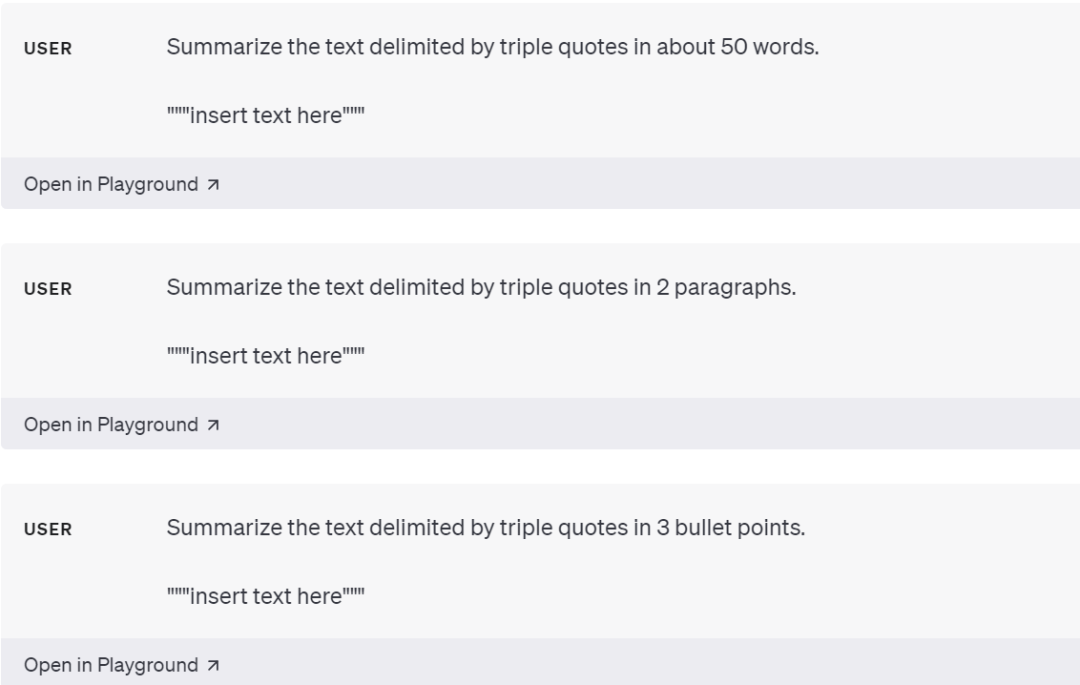Screen dimensions: 1080x685
Task: Click the words '50 words' in the first prompt
Action: [x=769, y=47]
